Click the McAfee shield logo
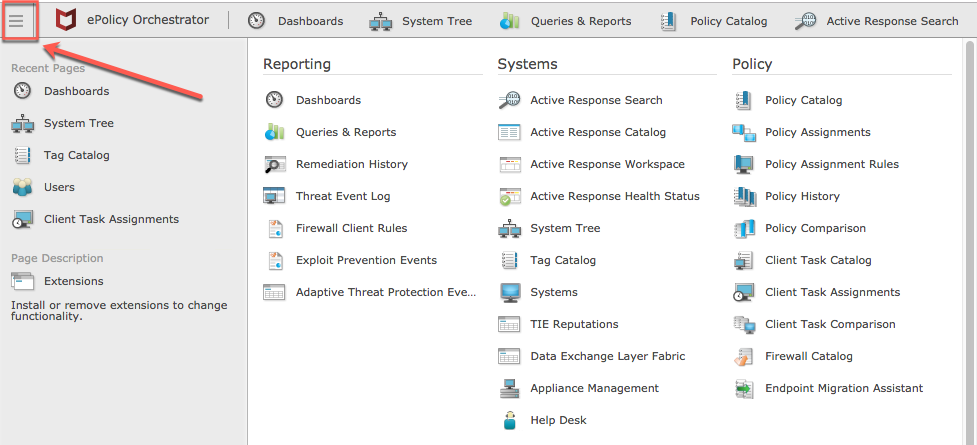977x445 pixels. click(65, 21)
